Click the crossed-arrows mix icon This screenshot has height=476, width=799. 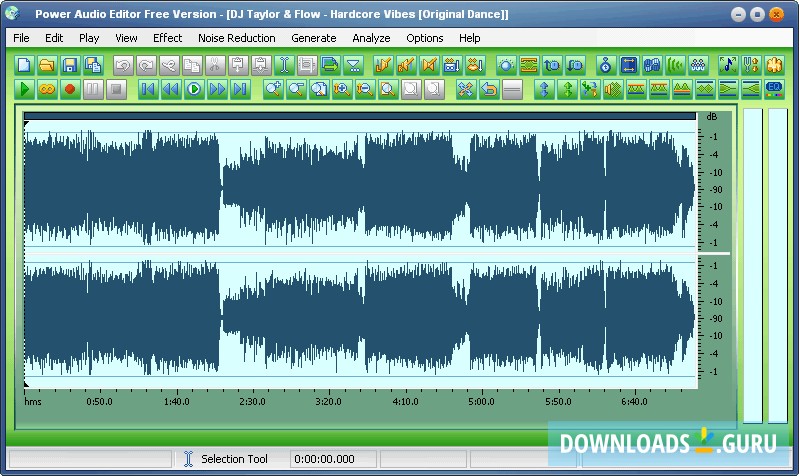click(x=466, y=89)
